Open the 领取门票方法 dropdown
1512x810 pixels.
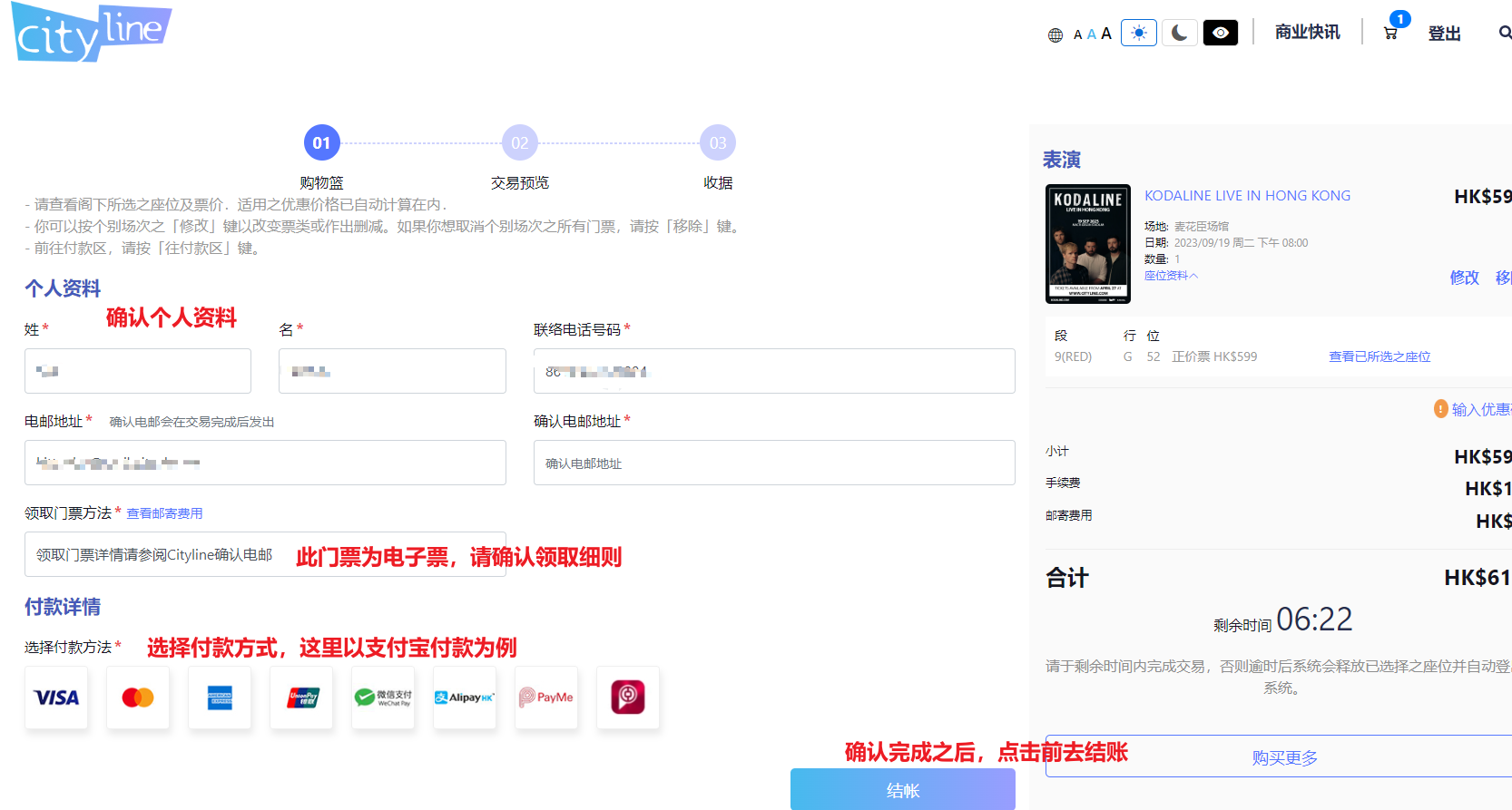[x=264, y=554]
